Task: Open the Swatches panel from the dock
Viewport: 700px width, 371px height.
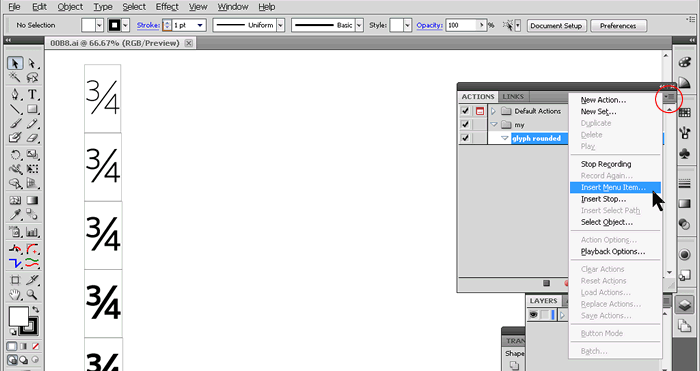Action: point(684,113)
